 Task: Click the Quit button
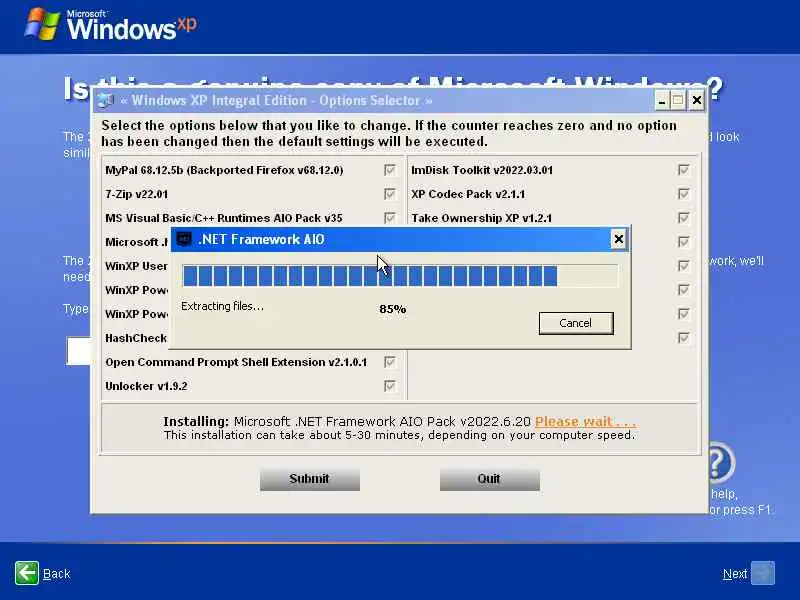click(489, 479)
